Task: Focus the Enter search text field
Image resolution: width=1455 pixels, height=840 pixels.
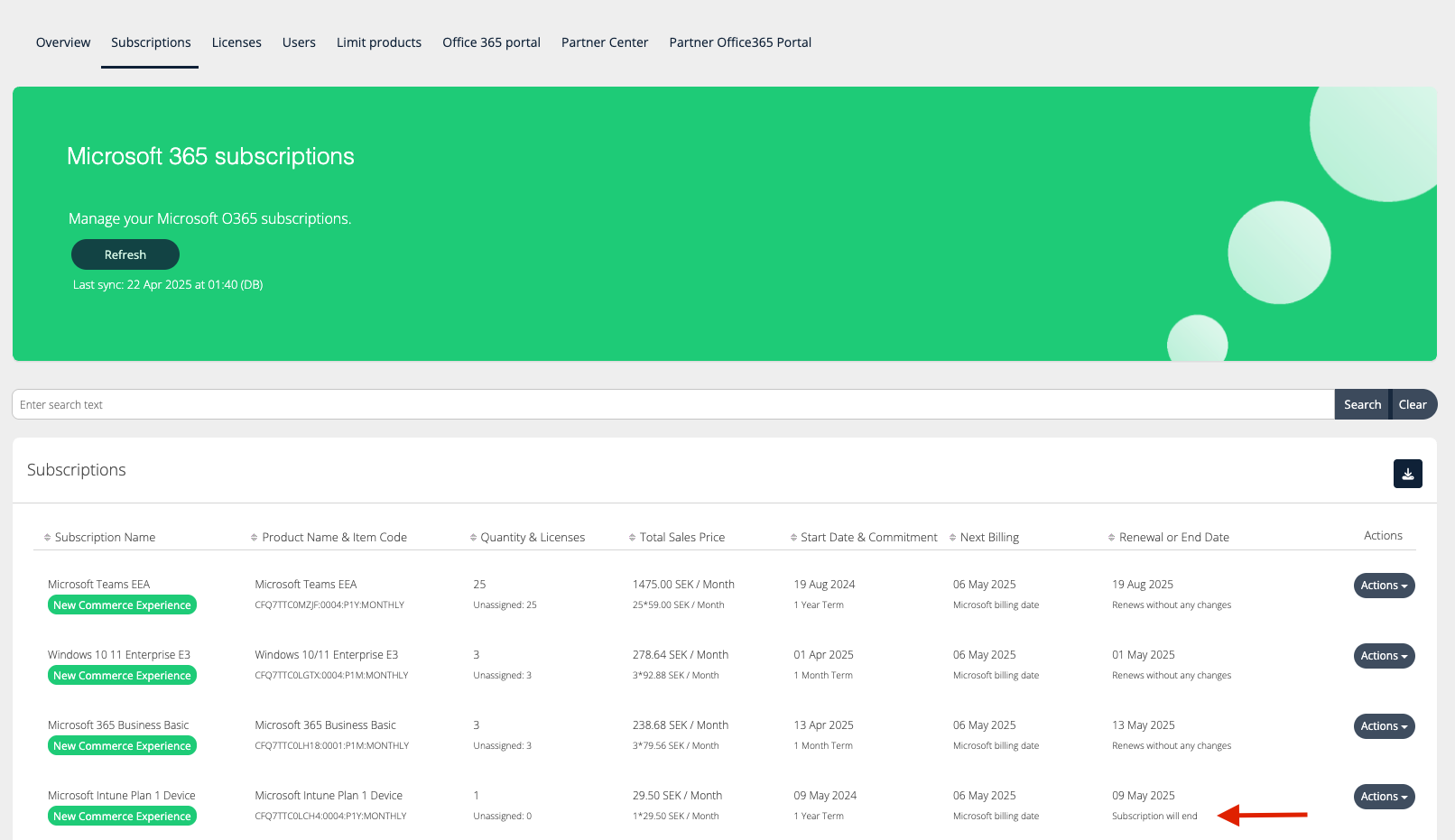Action: 672,405
